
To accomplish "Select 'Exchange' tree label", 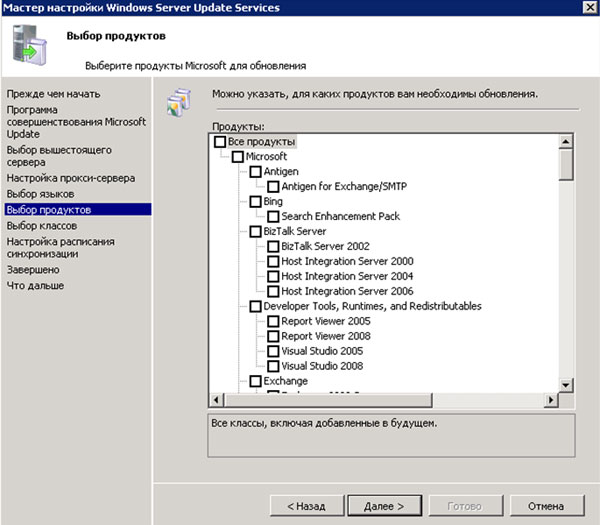I will click(x=285, y=381).
